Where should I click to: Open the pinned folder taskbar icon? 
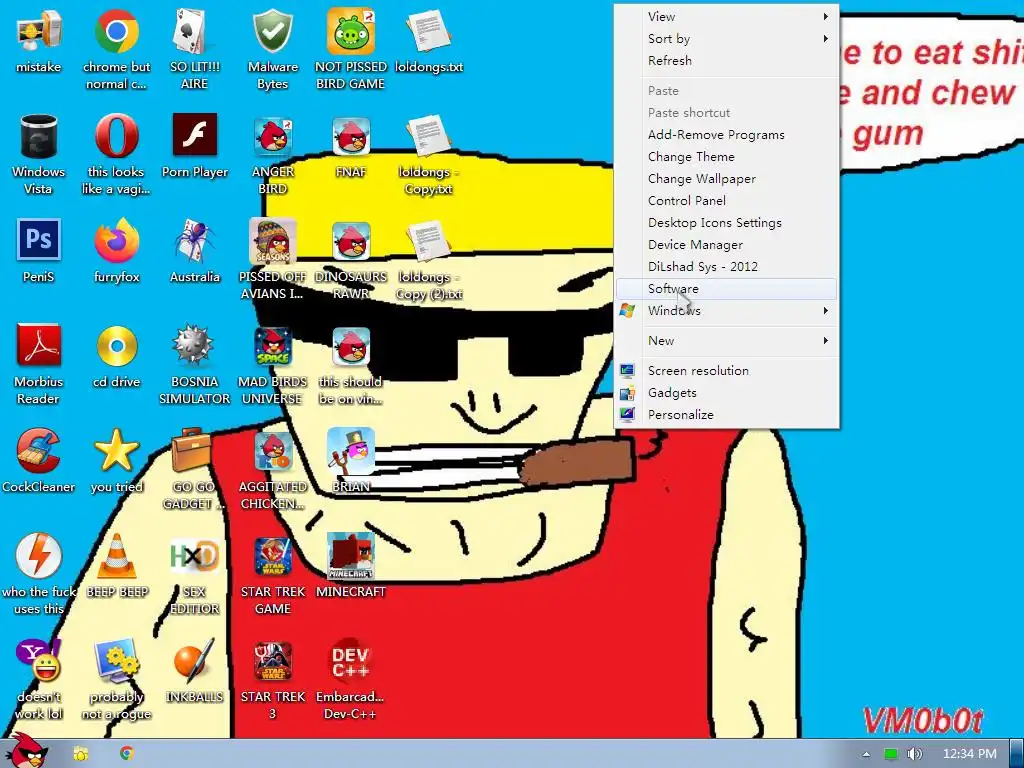[80, 754]
